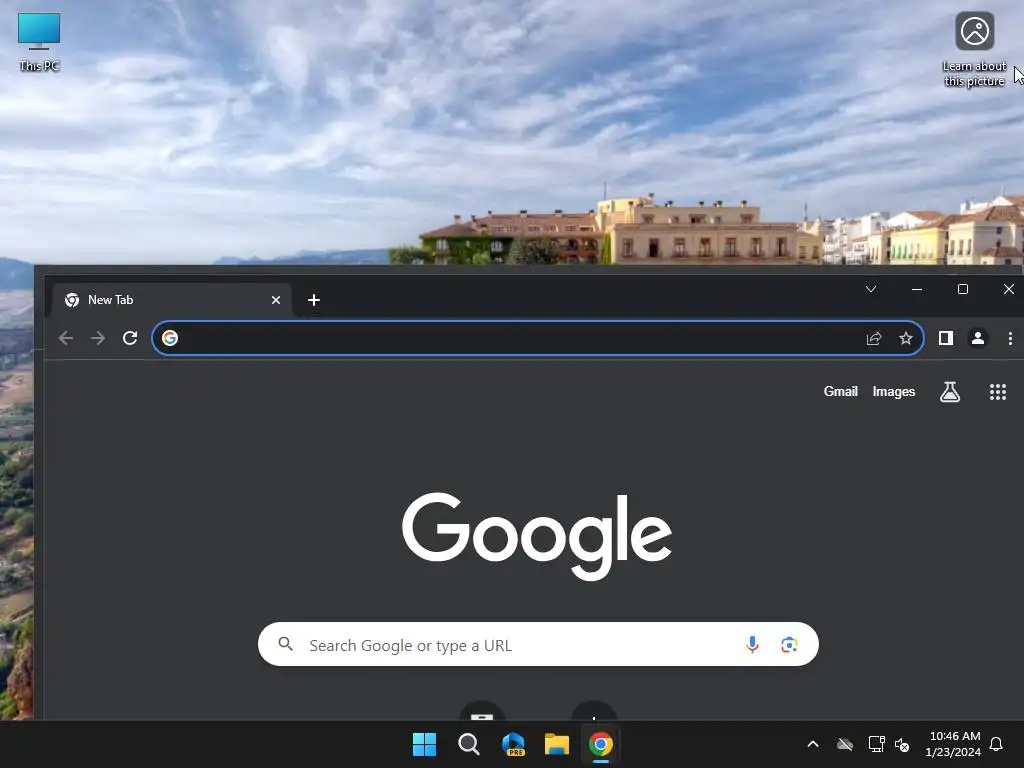Start voice search with microphone icon
Screen dimensions: 1024x768
click(x=752, y=645)
